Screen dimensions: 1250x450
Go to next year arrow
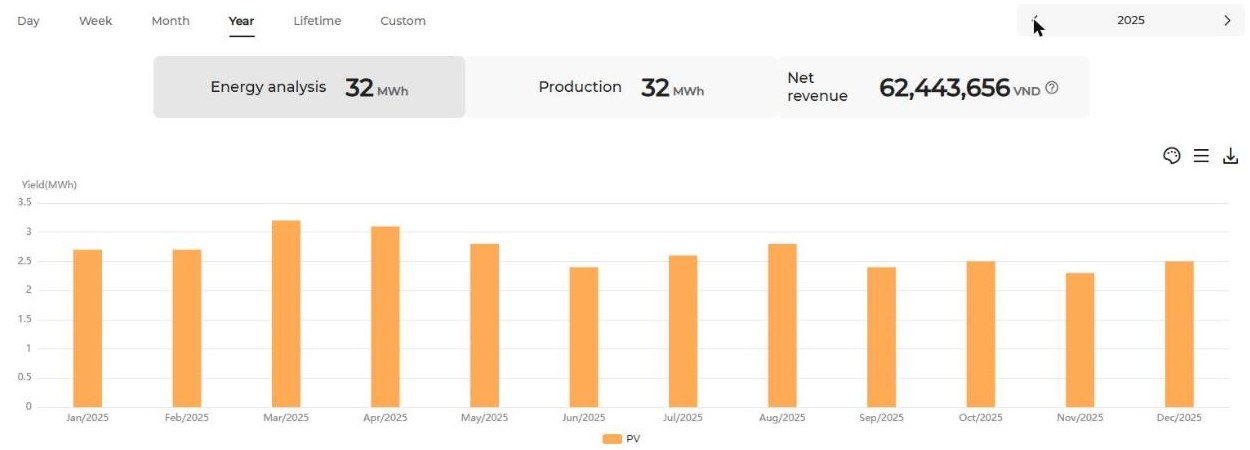click(x=1227, y=20)
